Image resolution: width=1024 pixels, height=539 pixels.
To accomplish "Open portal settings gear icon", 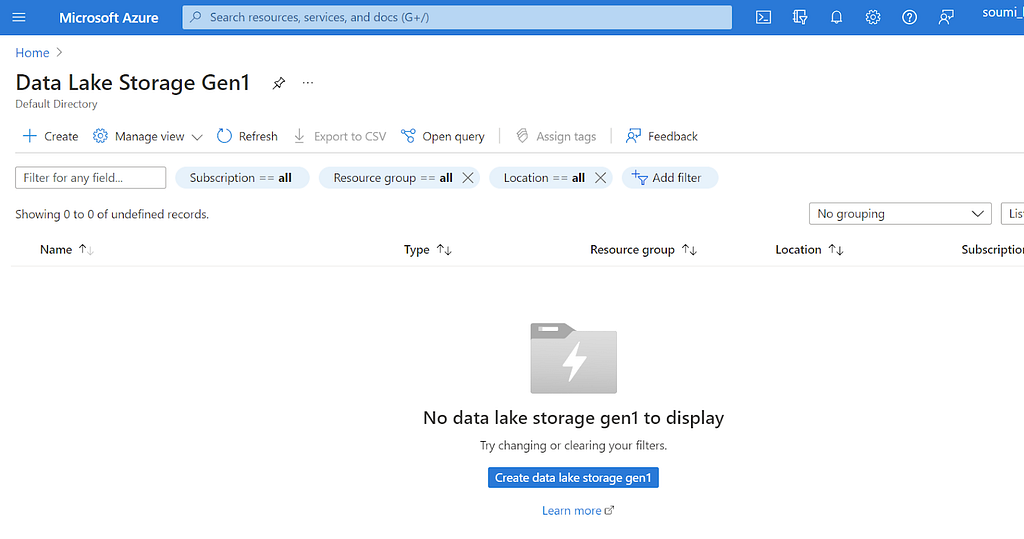I will pyautogui.click(x=873, y=18).
